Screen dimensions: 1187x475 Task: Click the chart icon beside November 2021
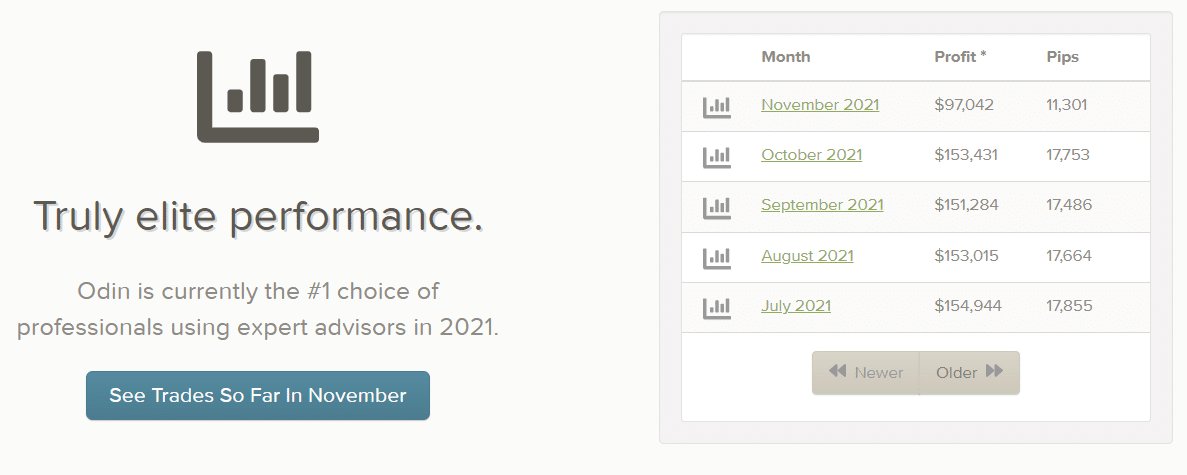pyautogui.click(x=717, y=106)
